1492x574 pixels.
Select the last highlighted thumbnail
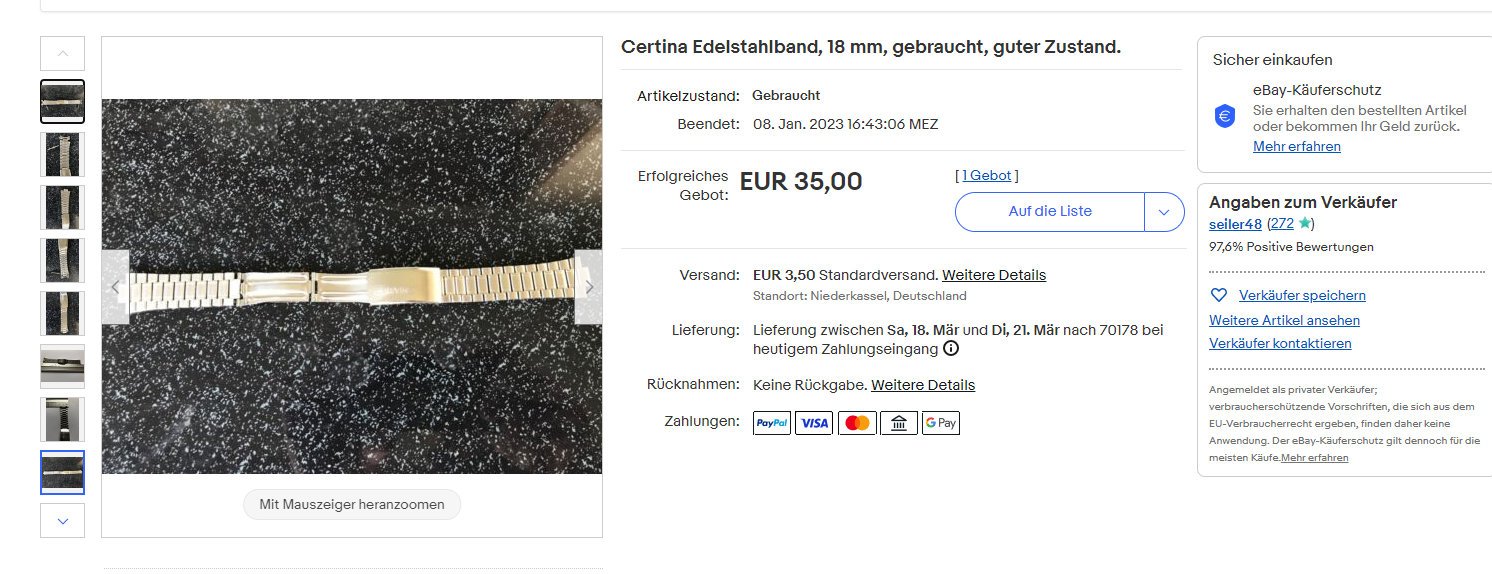tap(62, 472)
